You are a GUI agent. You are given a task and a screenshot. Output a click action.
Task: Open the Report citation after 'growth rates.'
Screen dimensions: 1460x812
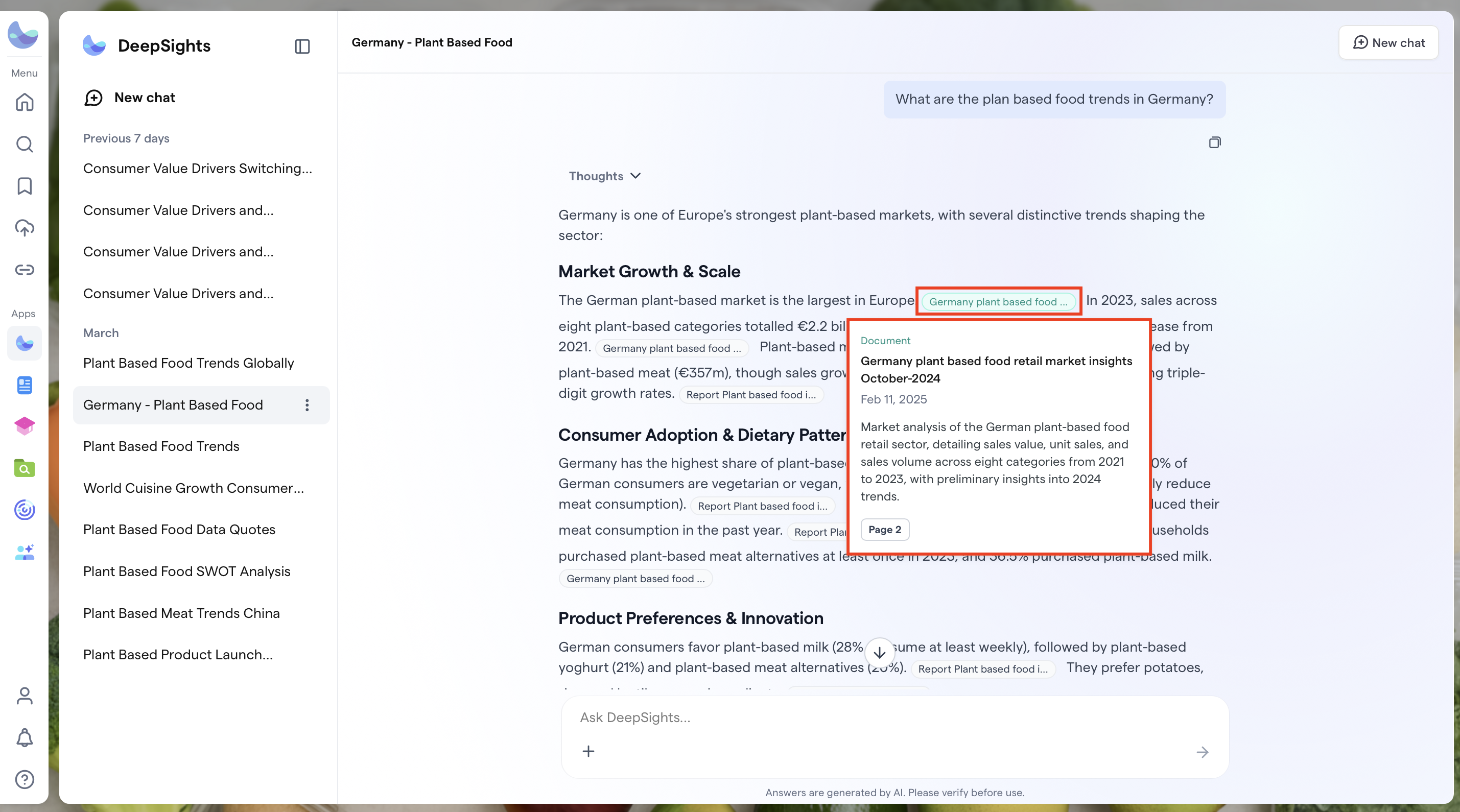coord(751,395)
